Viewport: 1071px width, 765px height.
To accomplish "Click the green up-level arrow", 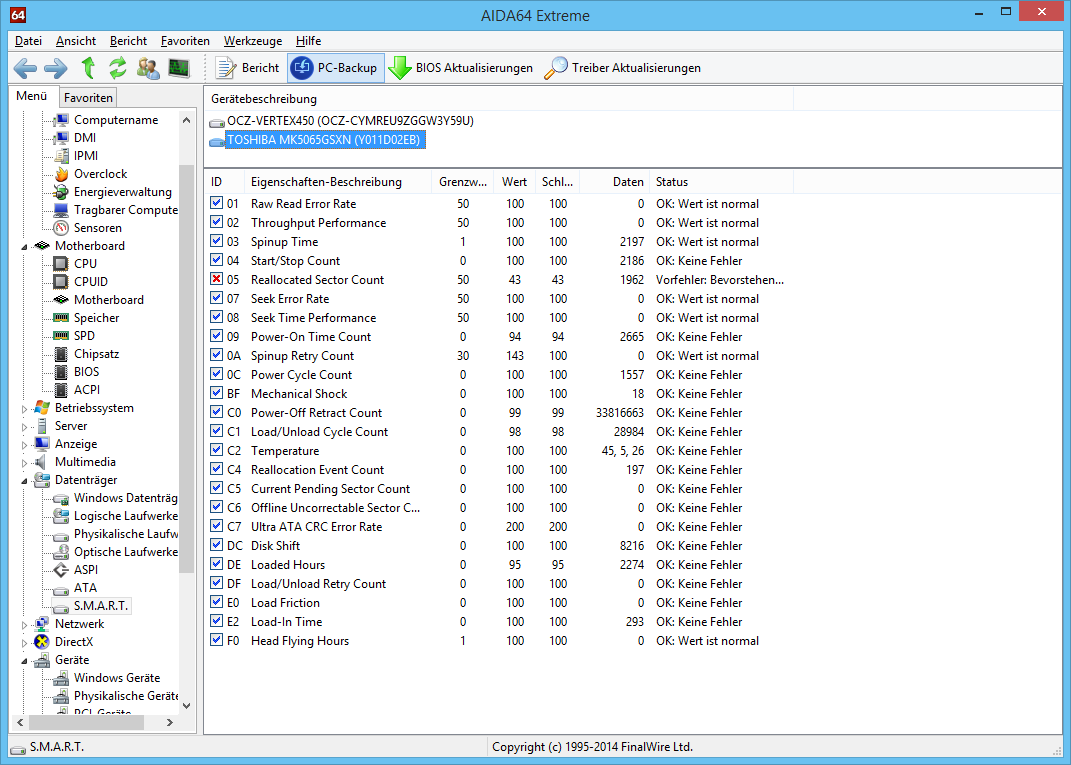I will [88, 68].
